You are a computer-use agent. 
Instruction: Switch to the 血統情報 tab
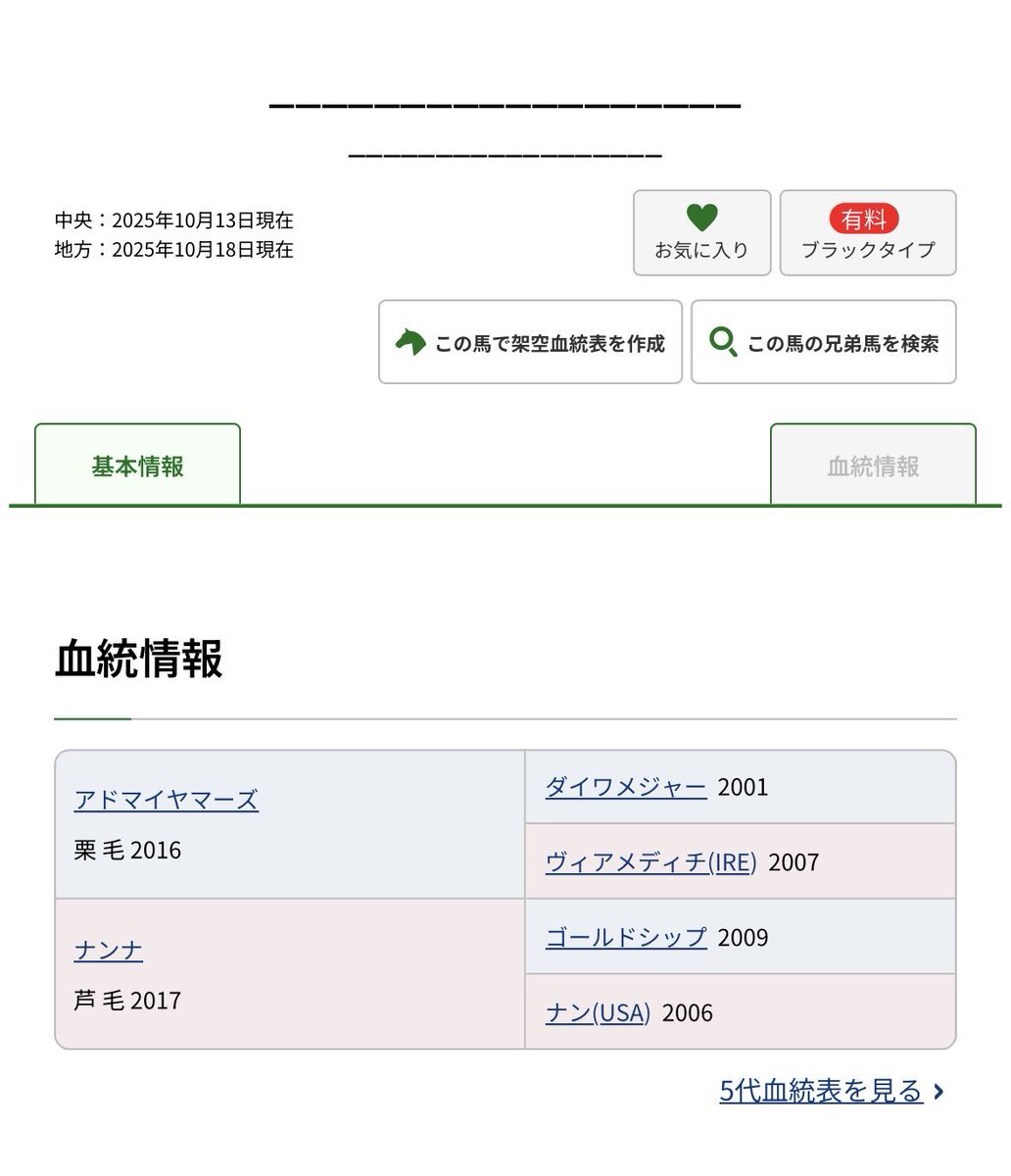point(873,465)
